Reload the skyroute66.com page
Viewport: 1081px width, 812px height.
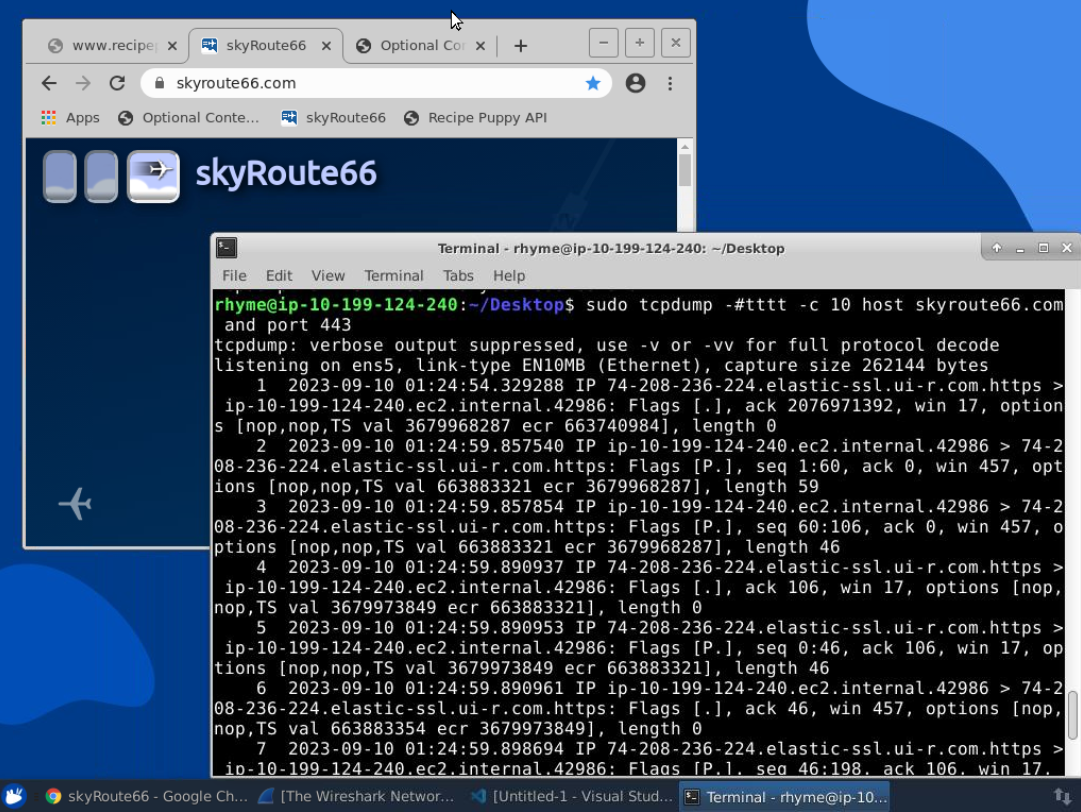click(117, 83)
